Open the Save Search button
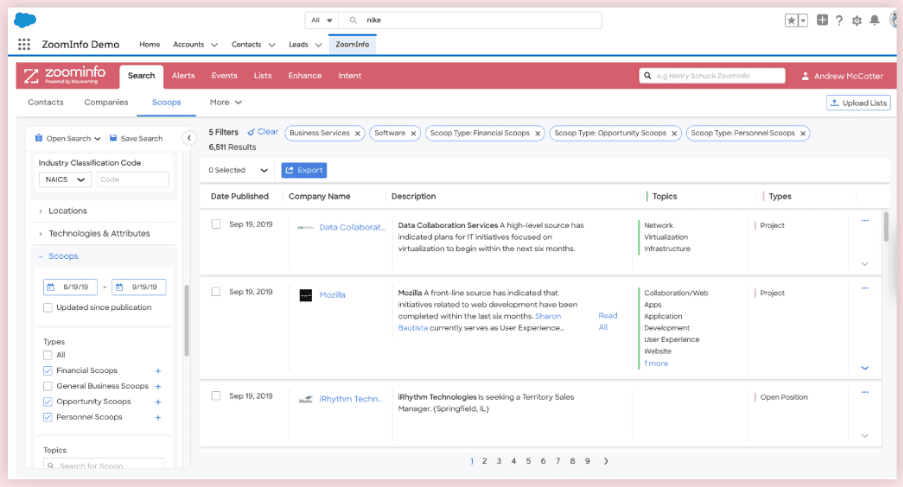The width and height of the screenshot is (903, 487). (x=136, y=139)
